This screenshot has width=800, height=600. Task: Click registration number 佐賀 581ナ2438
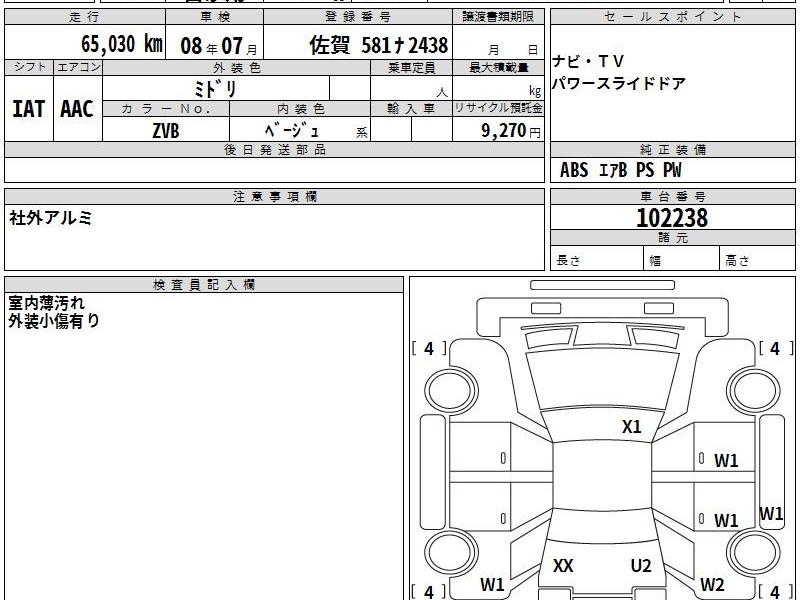pyautogui.click(x=379, y=45)
